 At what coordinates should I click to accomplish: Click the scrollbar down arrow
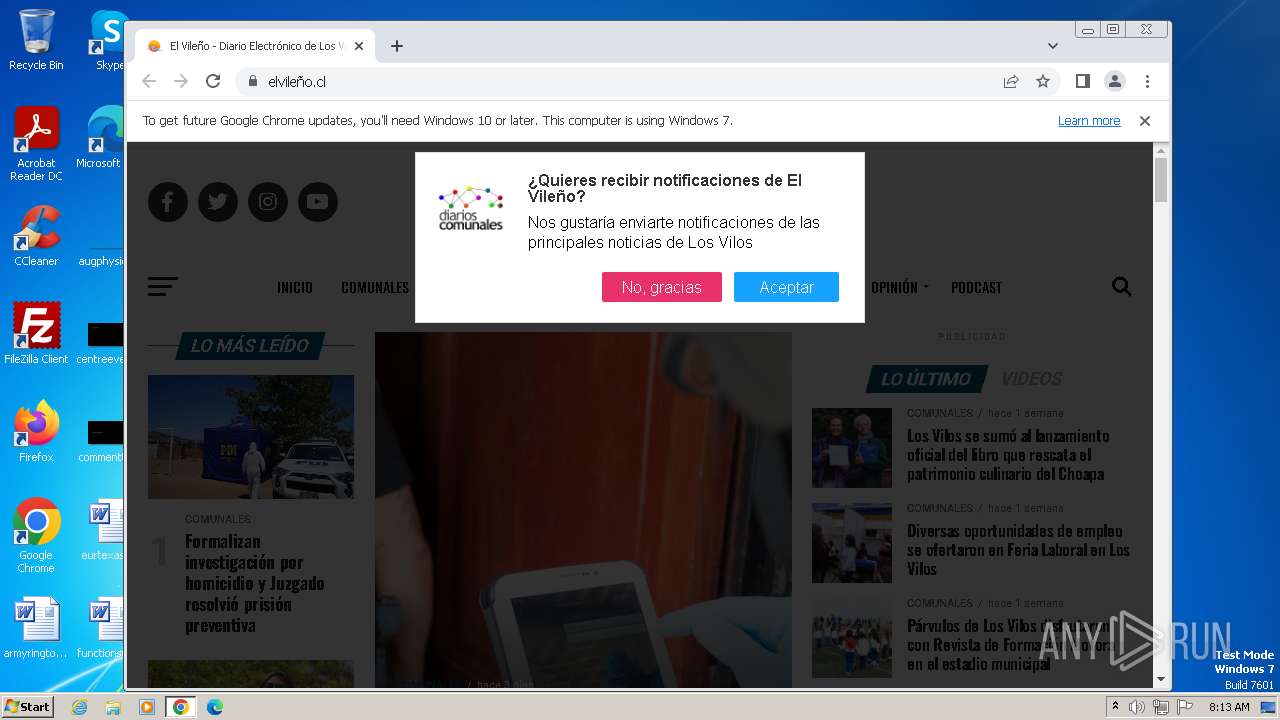[1161, 679]
